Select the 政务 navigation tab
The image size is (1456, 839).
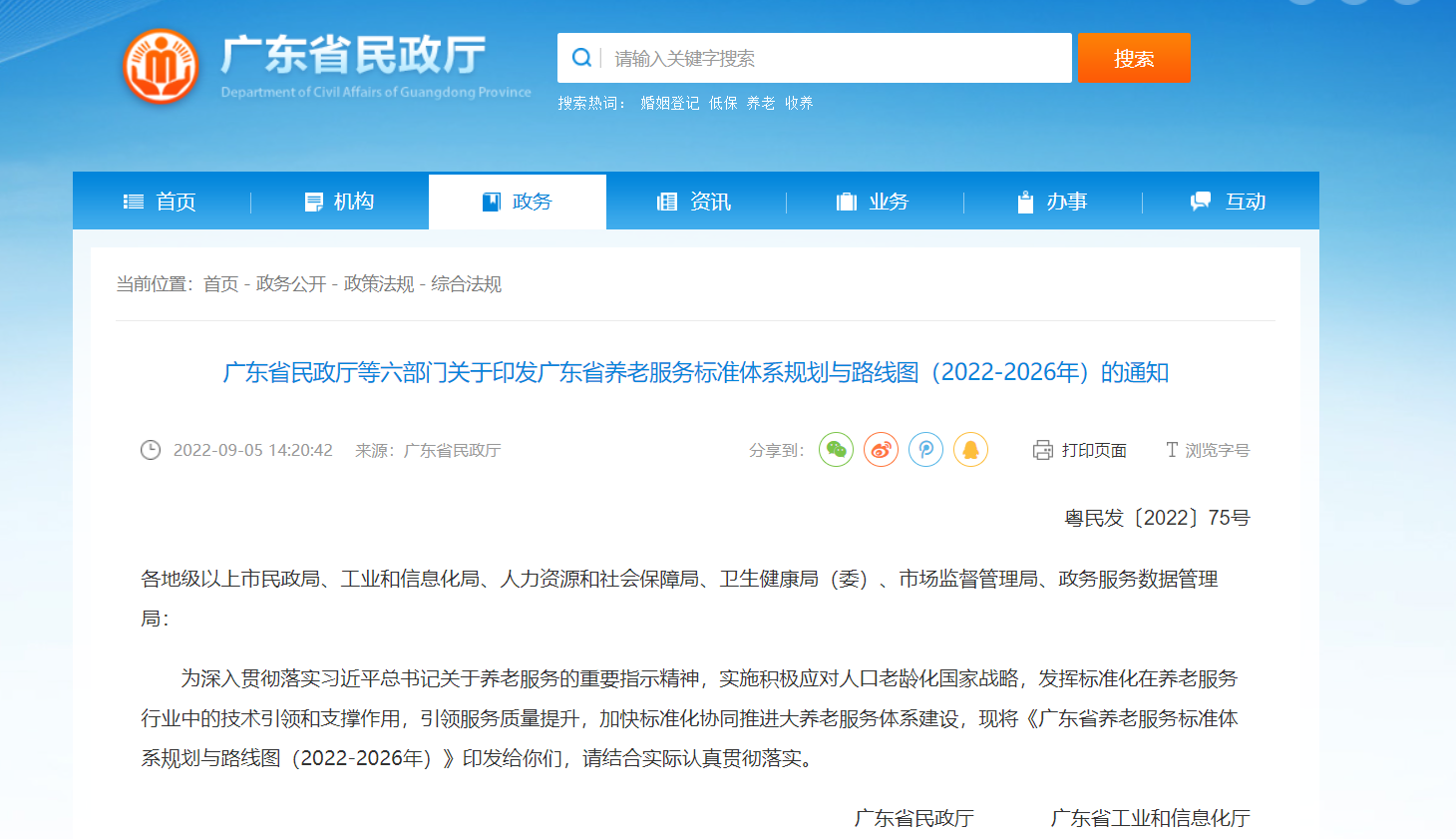click(518, 202)
